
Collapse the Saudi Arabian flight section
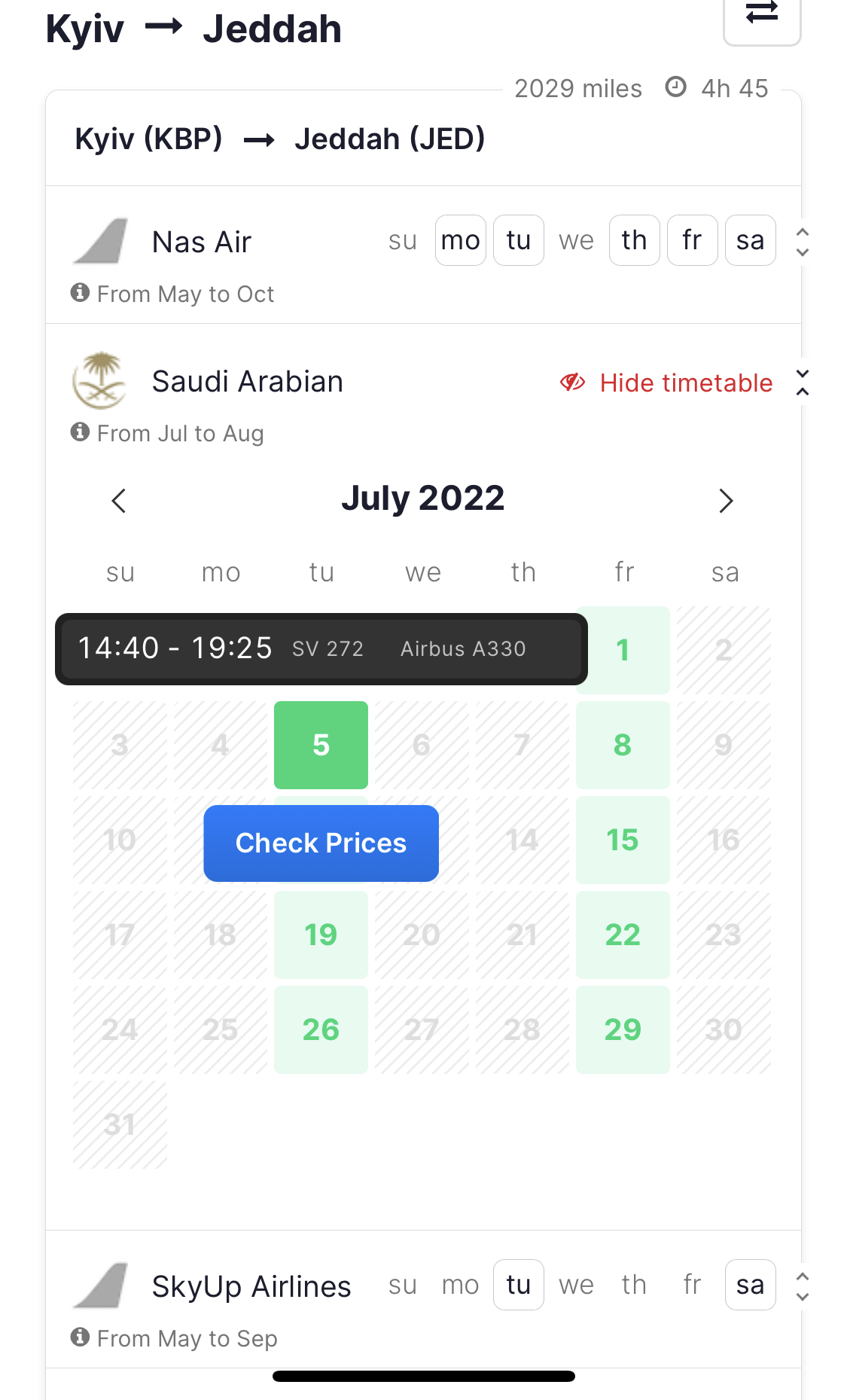click(x=803, y=383)
